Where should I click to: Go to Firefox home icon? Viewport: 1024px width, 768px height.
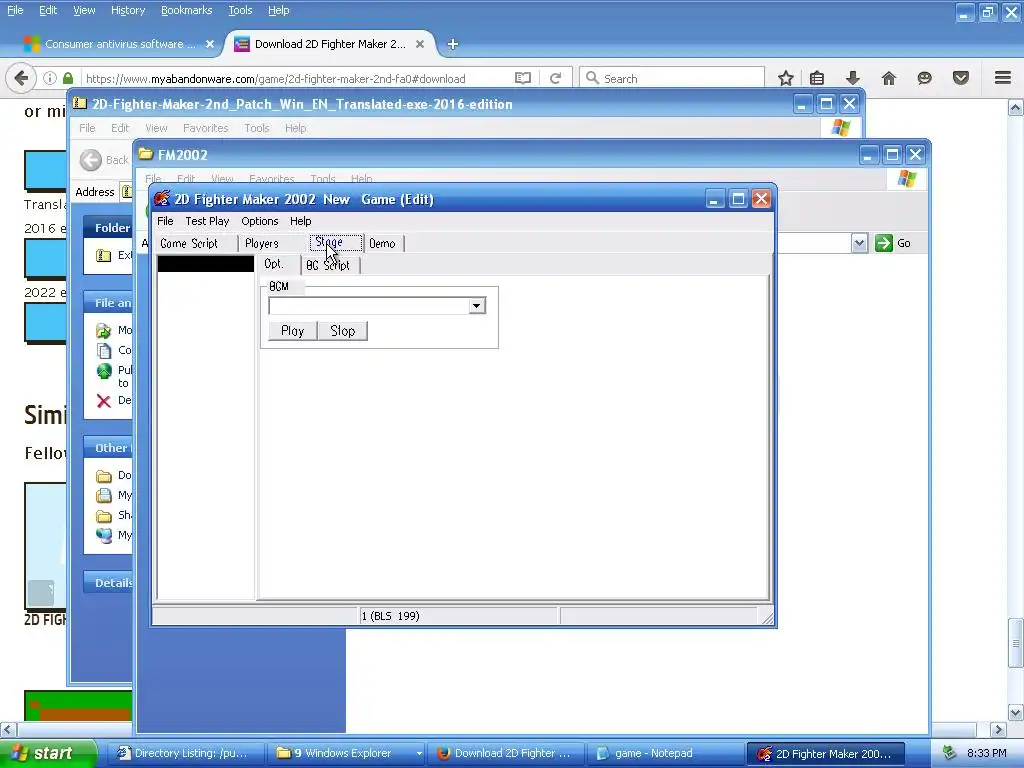click(x=889, y=78)
